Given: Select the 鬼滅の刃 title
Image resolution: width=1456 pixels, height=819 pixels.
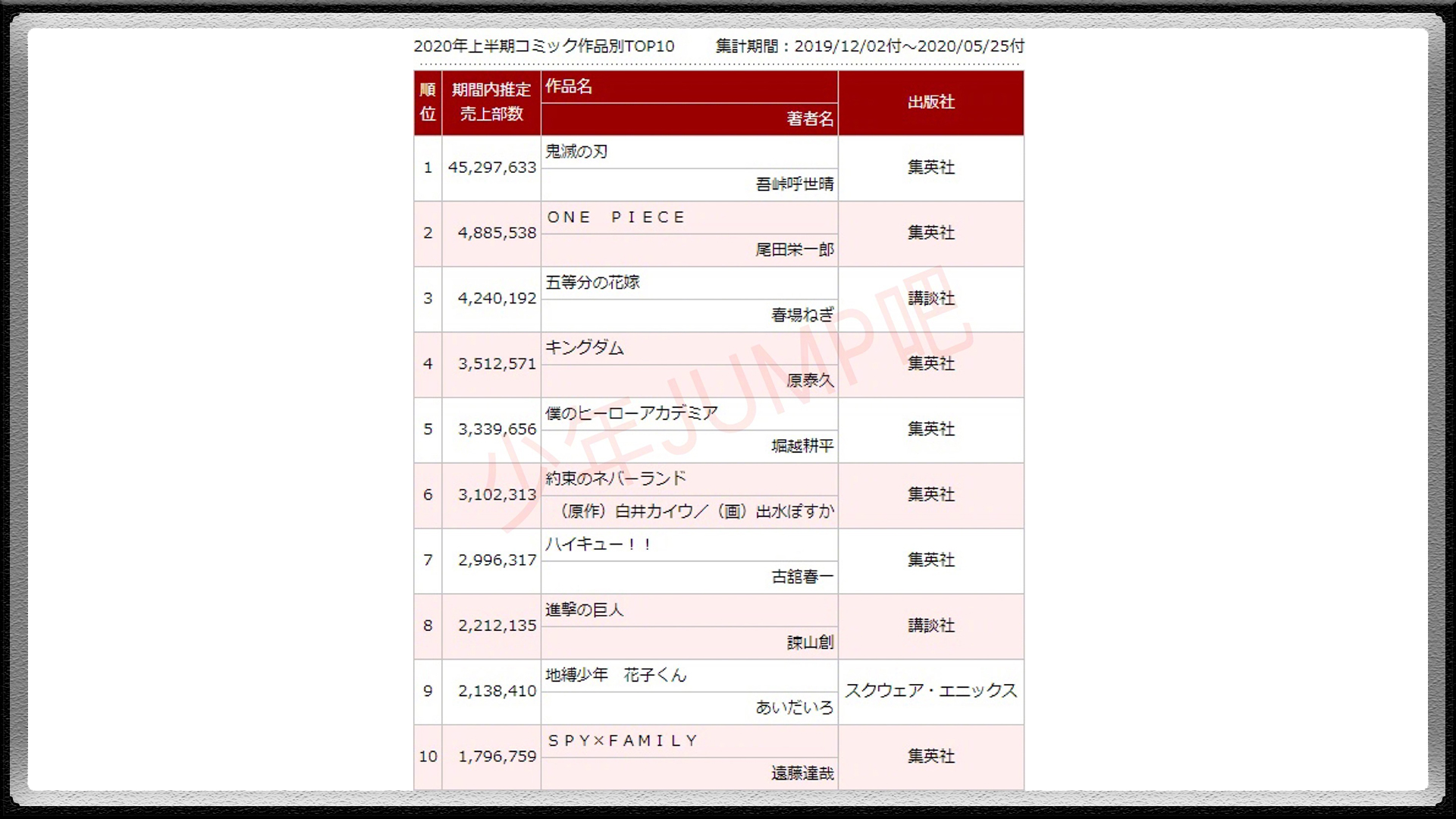Looking at the screenshot, I should [576, 152].
